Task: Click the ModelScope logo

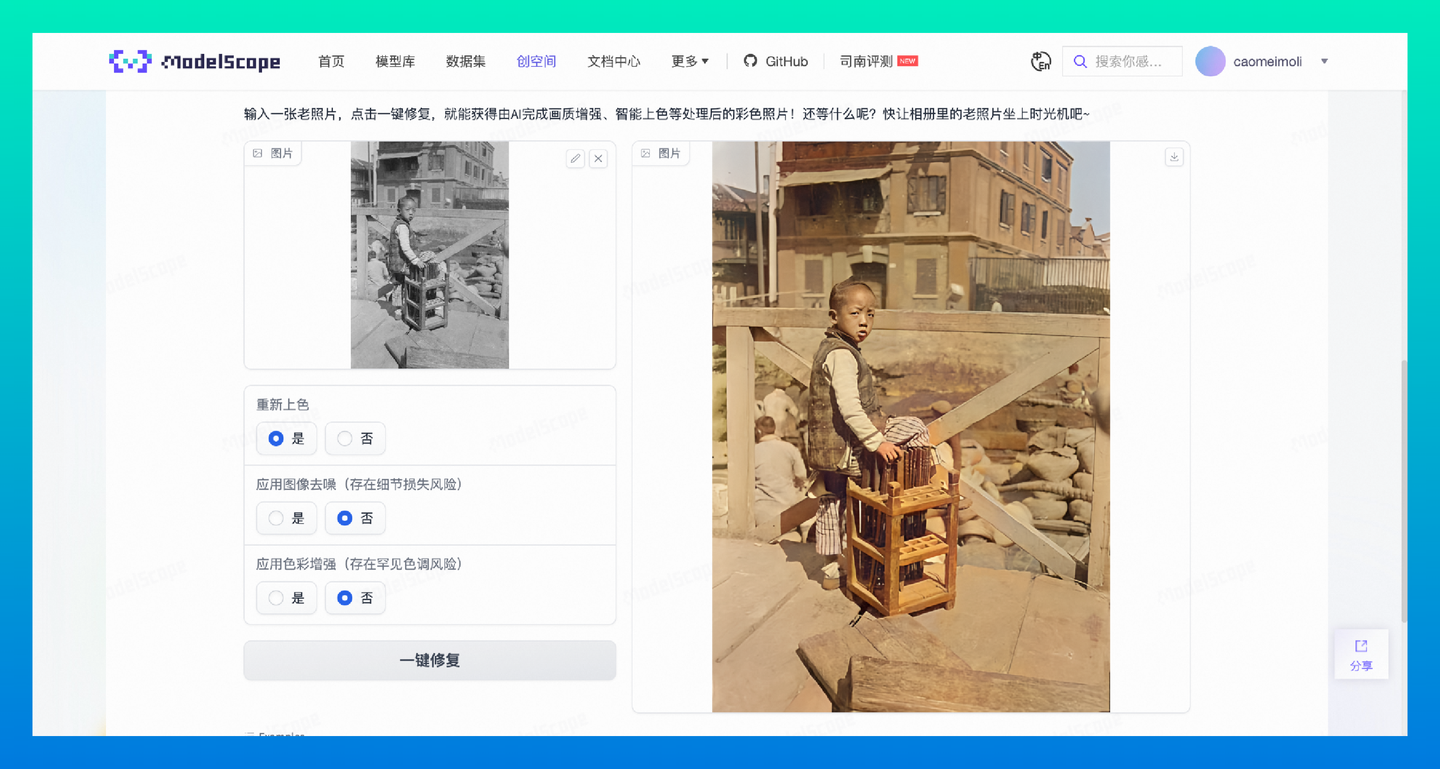Action: pyautogui.click(x=195, y=61)
